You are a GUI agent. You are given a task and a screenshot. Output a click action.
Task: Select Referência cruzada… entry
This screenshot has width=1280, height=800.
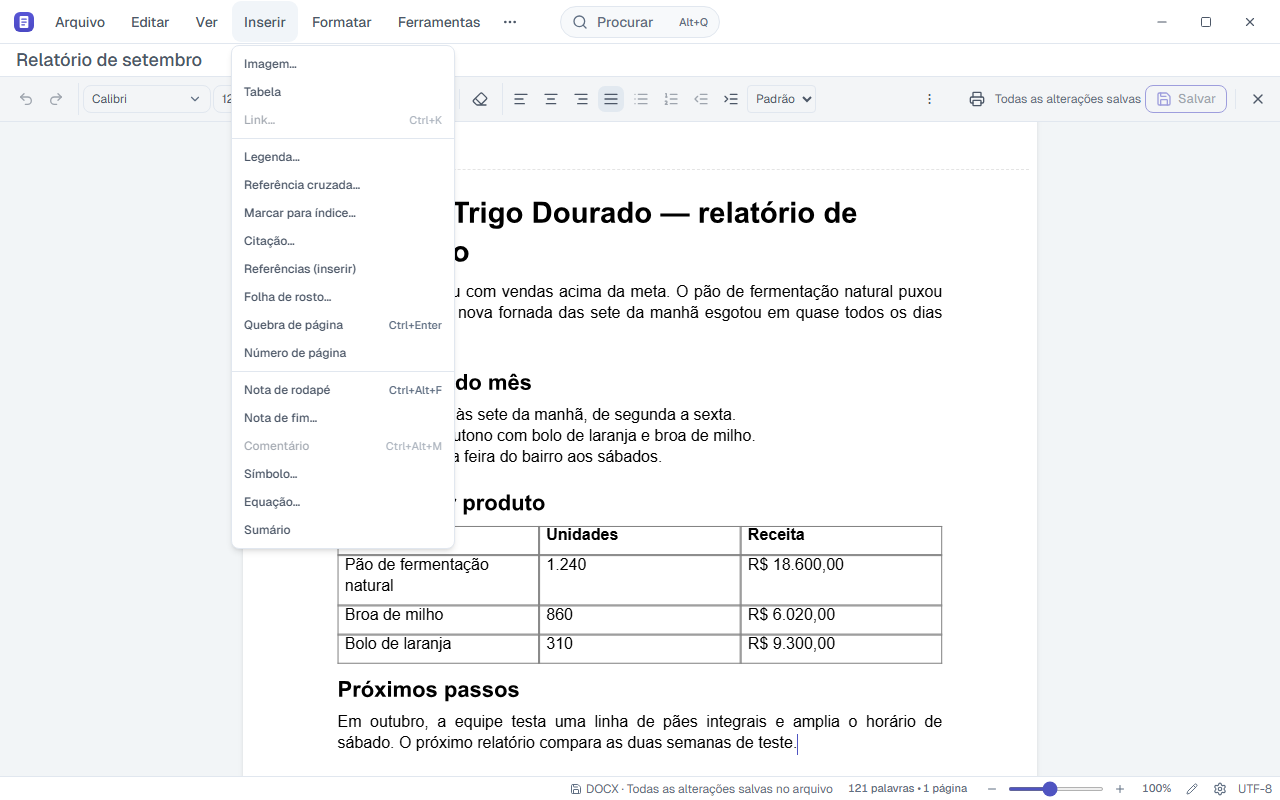click(343, 185)
